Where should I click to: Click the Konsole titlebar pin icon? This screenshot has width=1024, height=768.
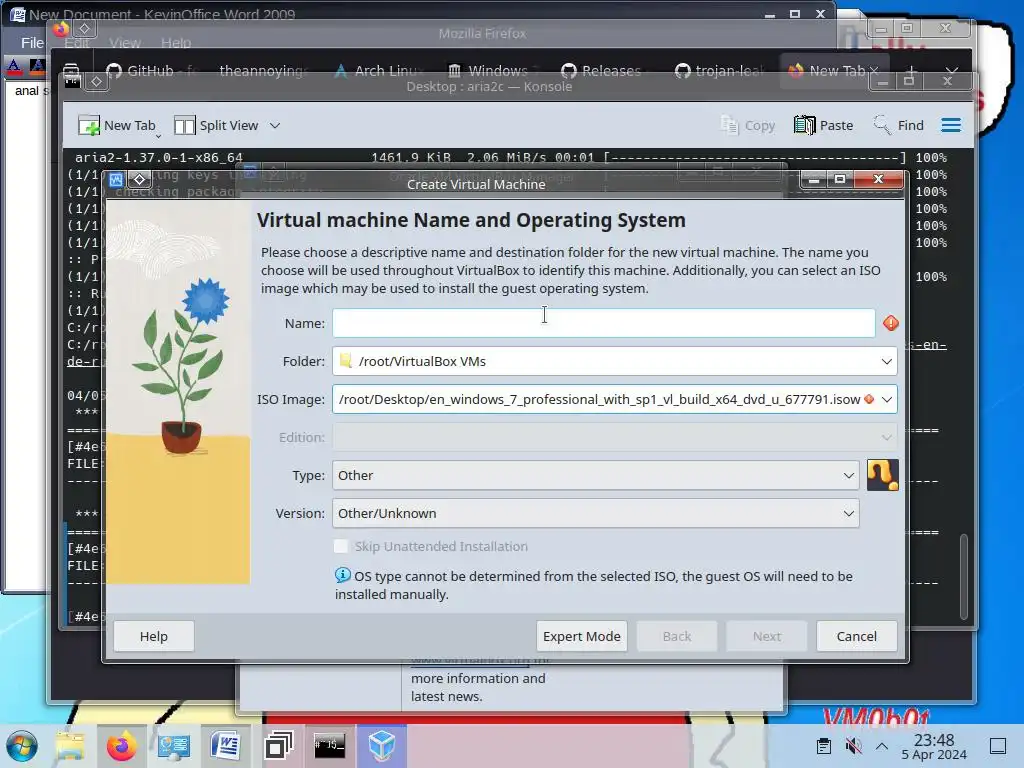point(96,81)
